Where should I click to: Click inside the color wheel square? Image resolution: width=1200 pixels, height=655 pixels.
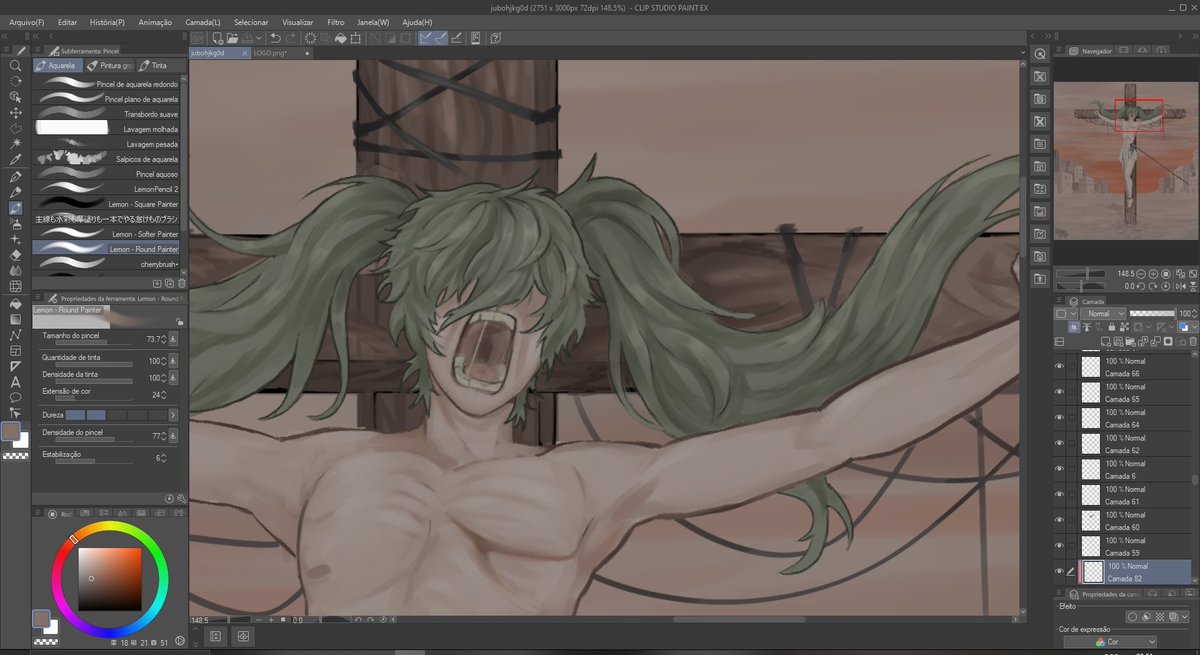click(110, 578)
